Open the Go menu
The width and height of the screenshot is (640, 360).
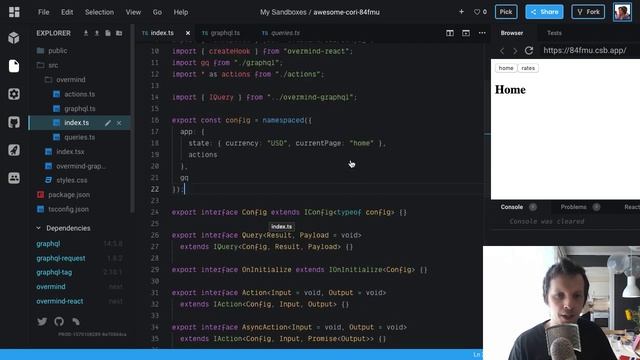157,12
